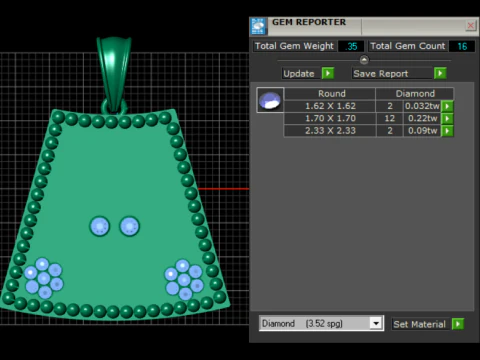The image size is (480, 360).
Task: Click the green arrow next to Update
Action: (328, 73)
